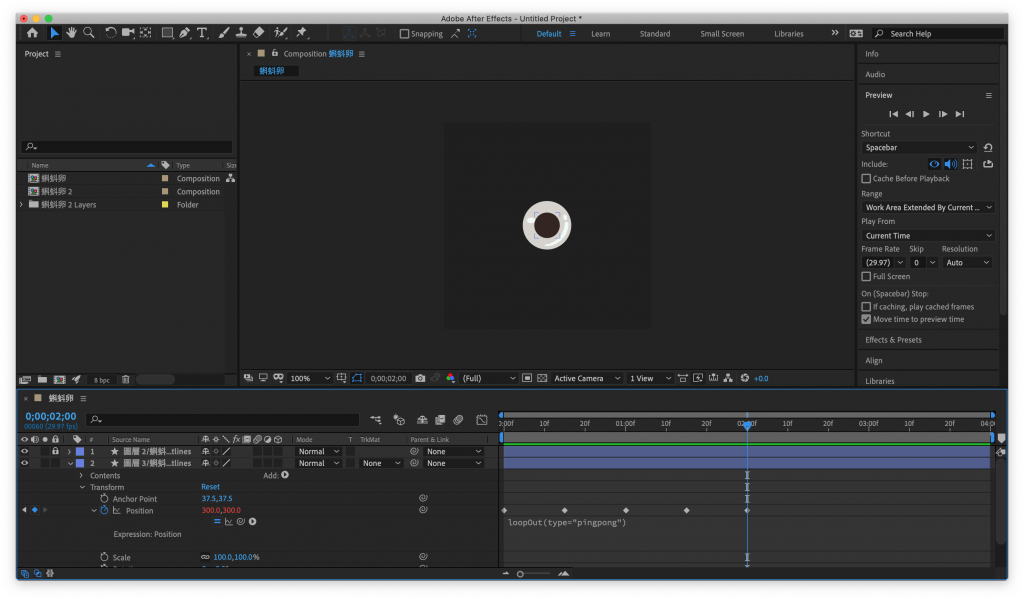Expand 蝌蚪卵 2 Layers folder

point(21,204)
